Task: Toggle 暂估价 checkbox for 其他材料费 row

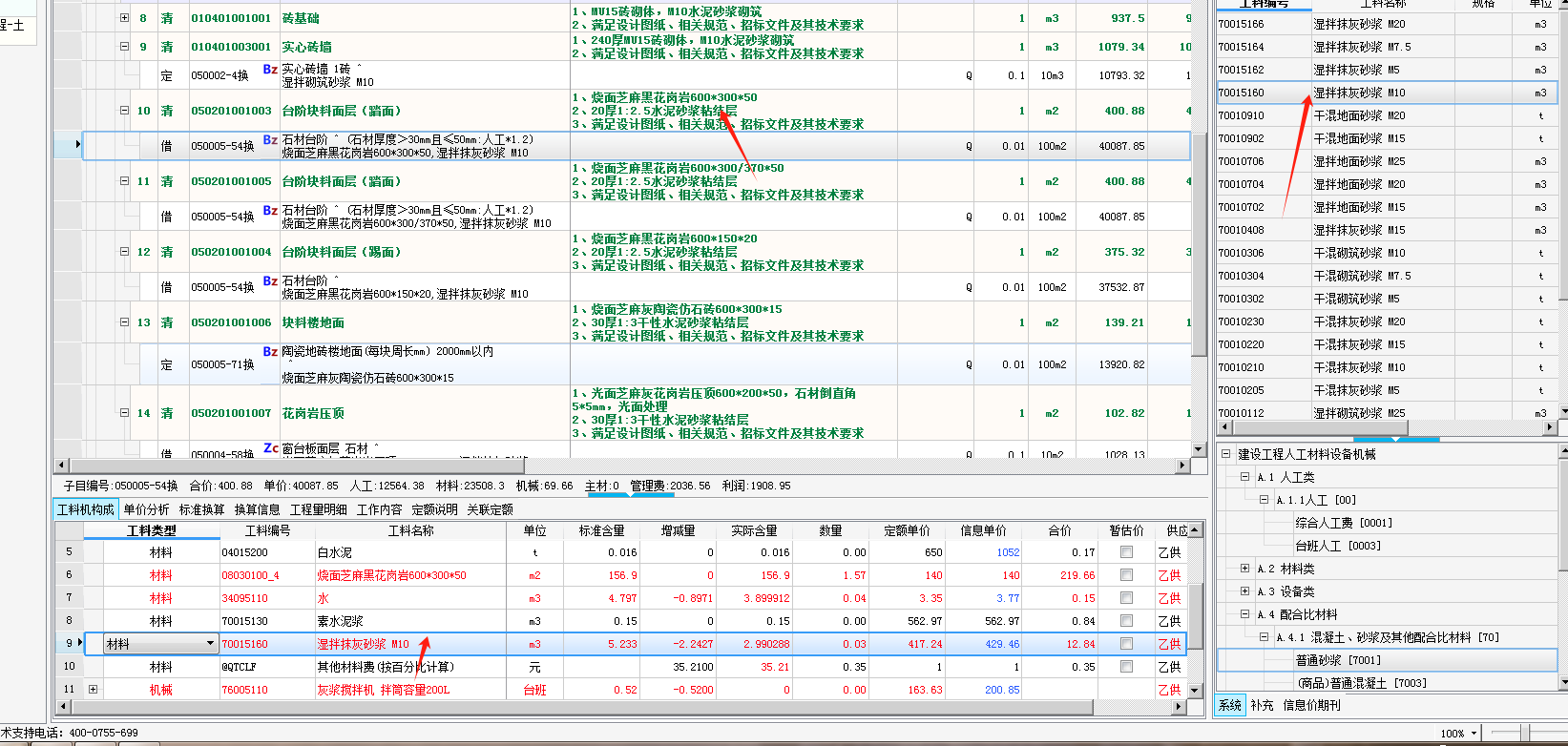Action: 1127,667
